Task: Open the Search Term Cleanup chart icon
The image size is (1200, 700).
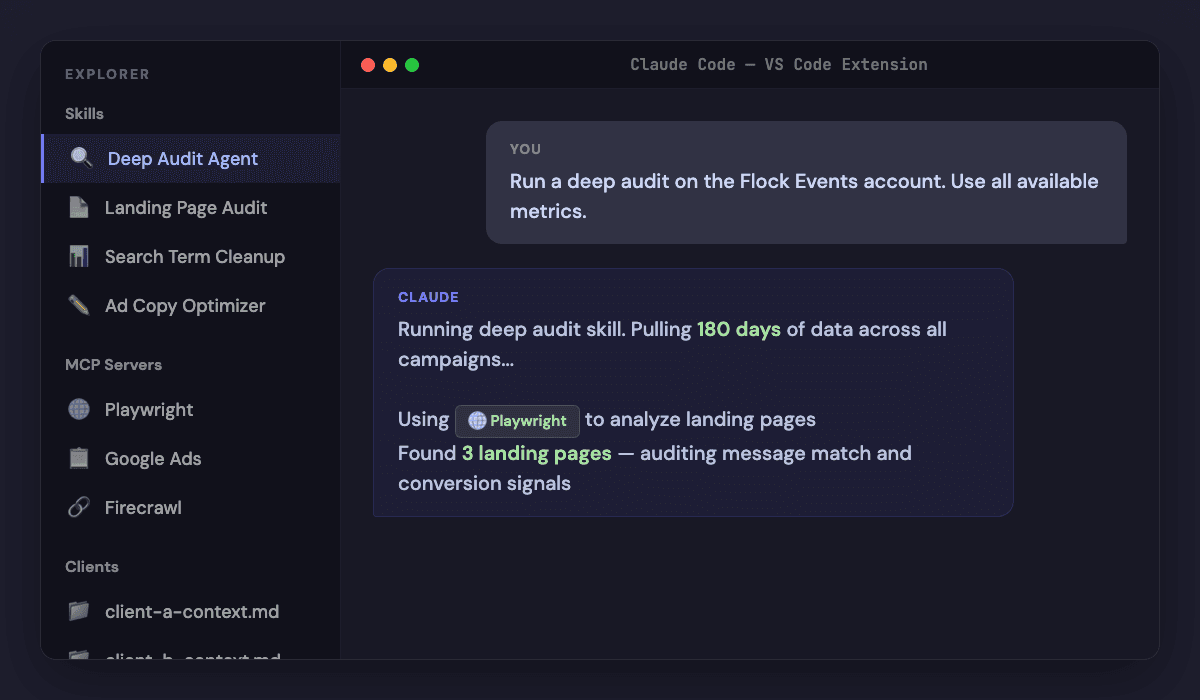Action: pos(79,256)
